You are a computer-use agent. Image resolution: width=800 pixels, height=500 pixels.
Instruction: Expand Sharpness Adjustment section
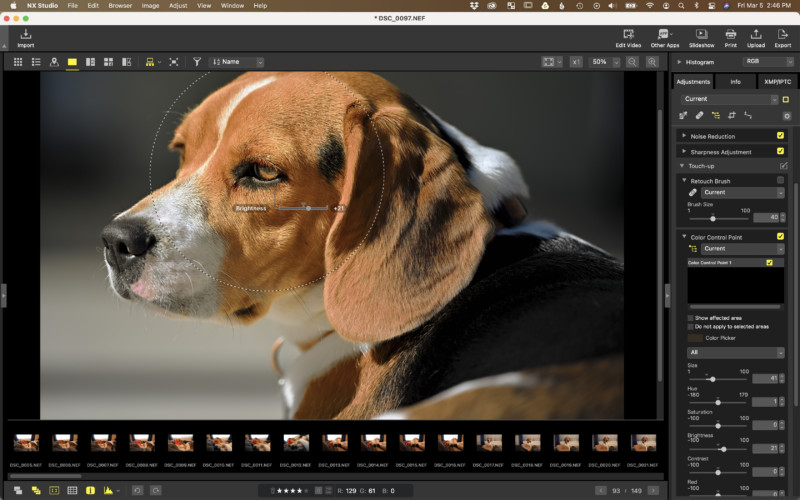684,152
